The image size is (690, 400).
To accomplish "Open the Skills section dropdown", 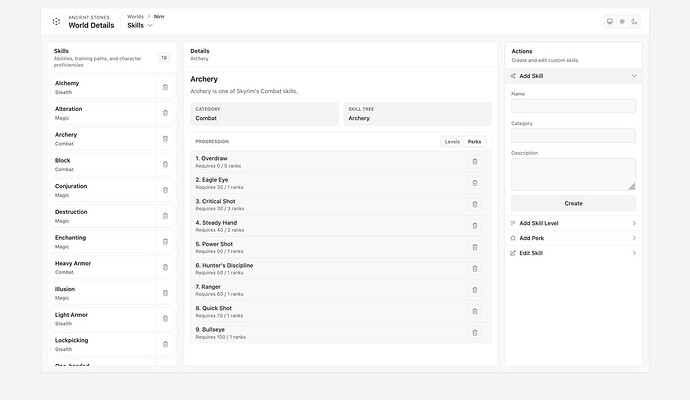I will [140, 26].
